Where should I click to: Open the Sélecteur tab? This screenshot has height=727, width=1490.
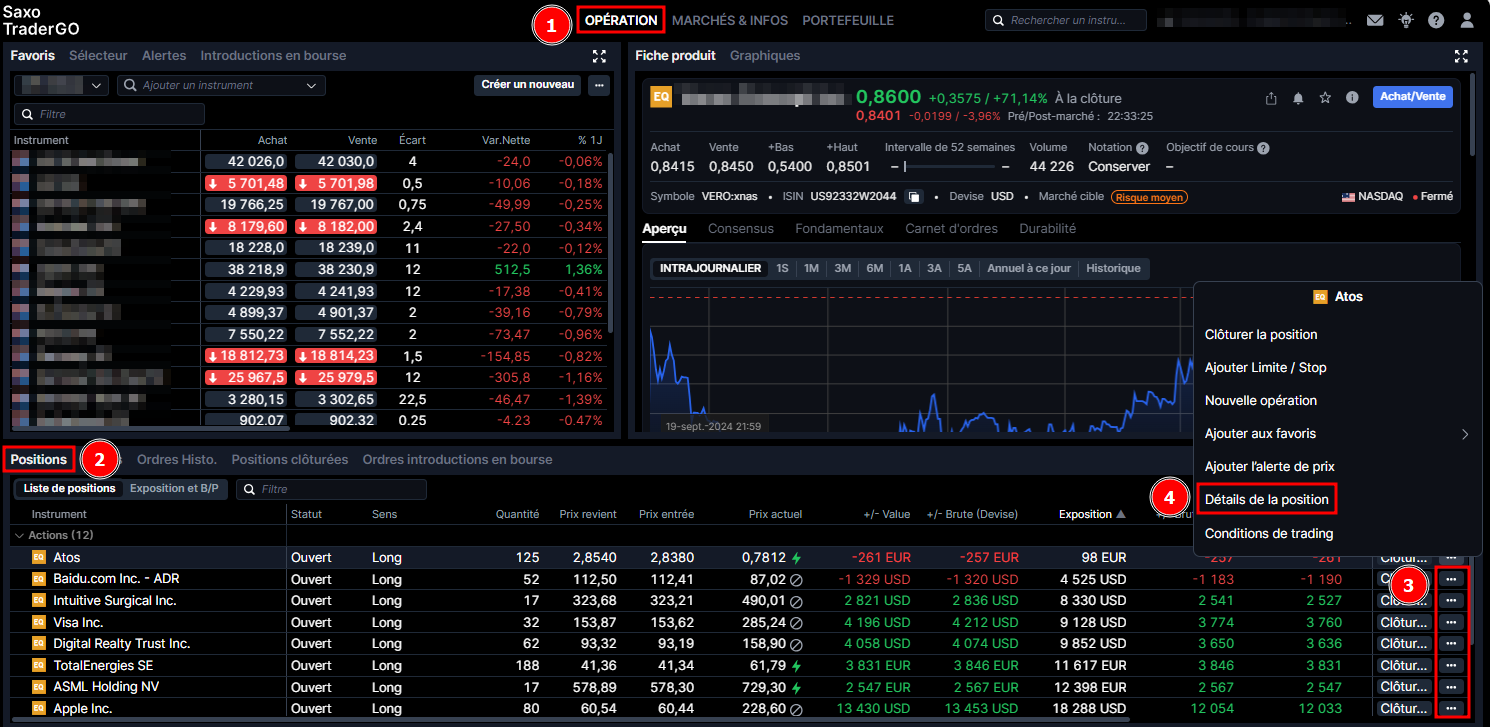(98, 55)
